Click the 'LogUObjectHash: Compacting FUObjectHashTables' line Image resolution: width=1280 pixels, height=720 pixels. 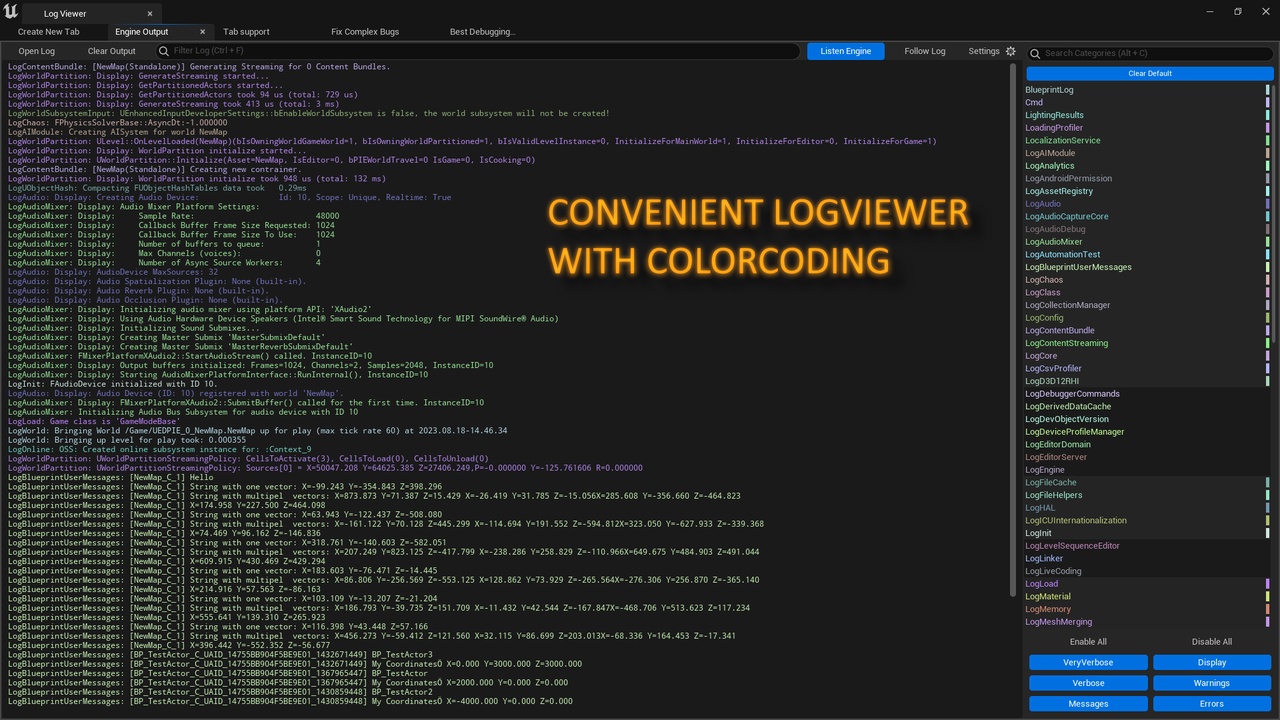157,188
